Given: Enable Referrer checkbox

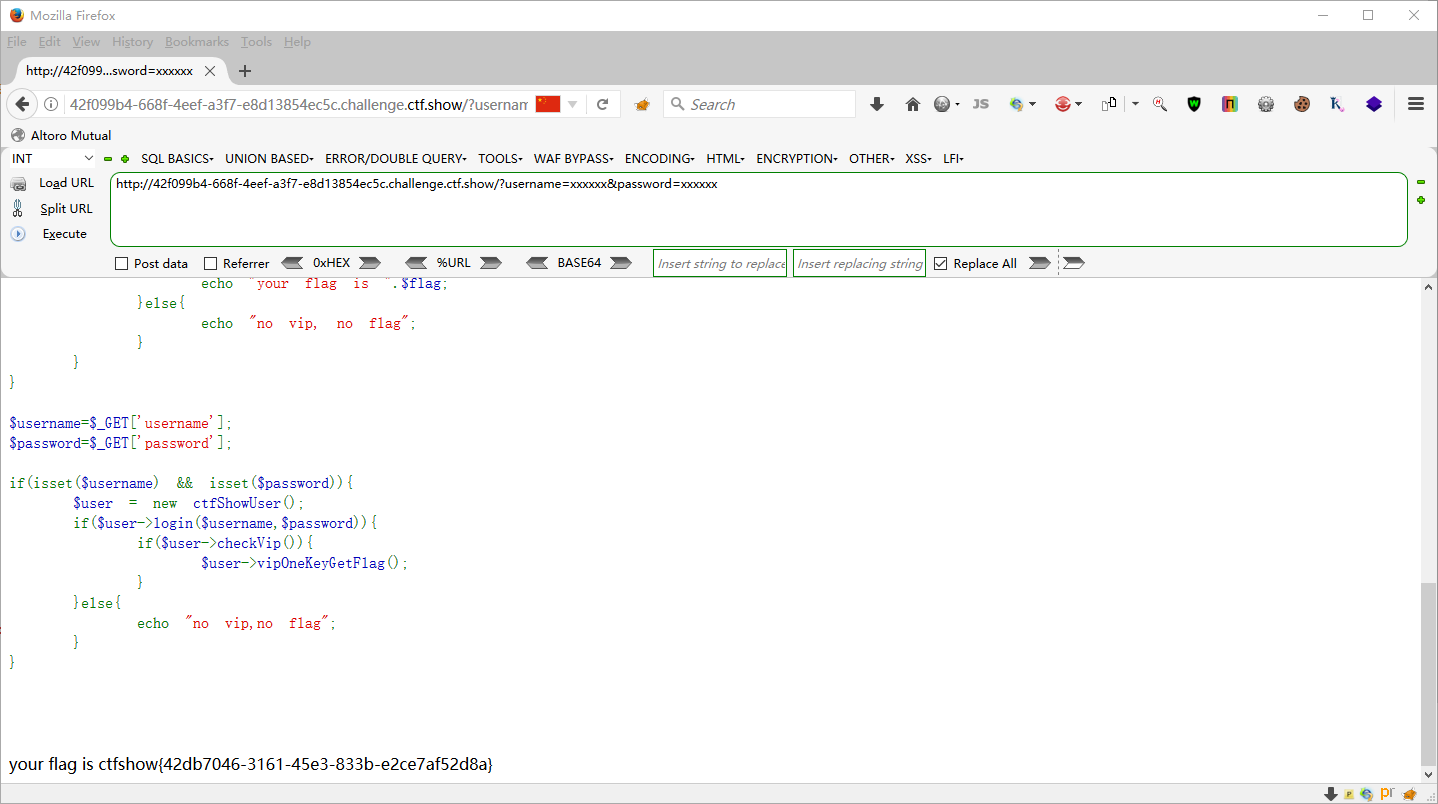Looking at the screenshot, I should click(x=210, y=264).
